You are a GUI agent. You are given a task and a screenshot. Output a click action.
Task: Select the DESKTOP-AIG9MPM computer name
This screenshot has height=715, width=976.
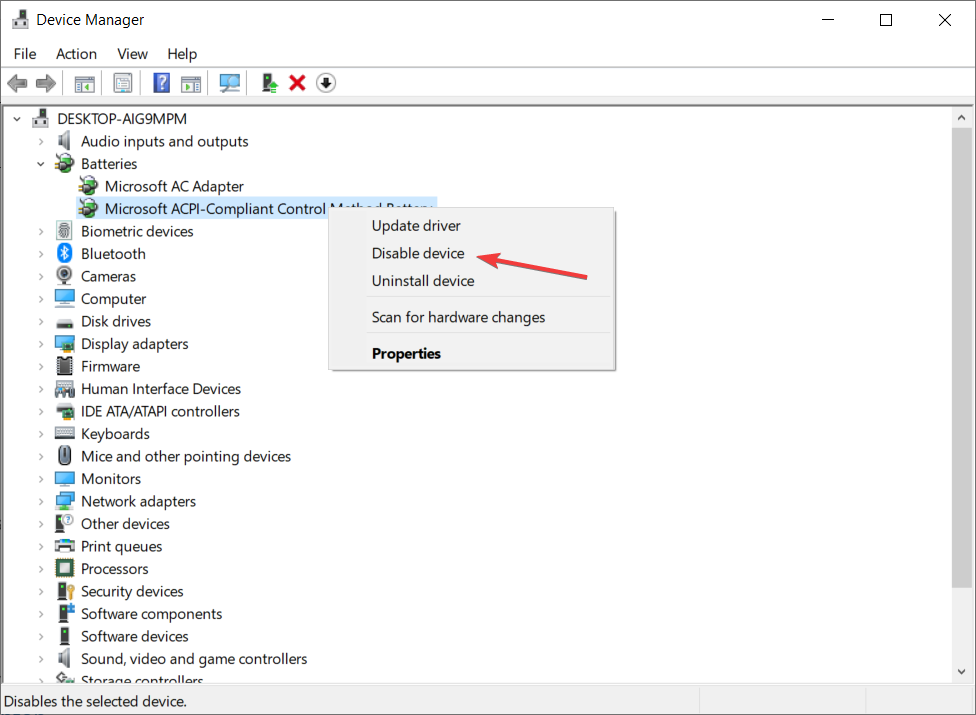[122, 118]
